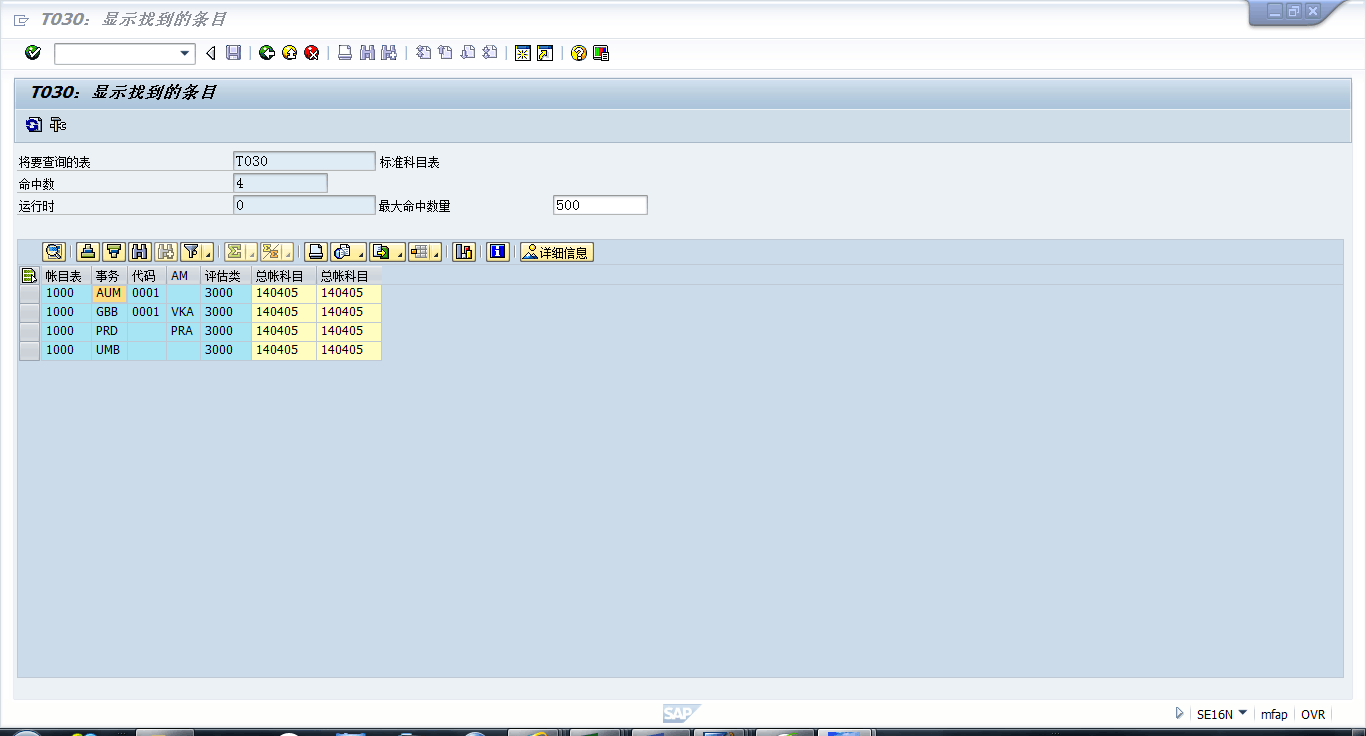The width and height of the screenshot is (1366, 736).
Task: Click the green Back arrow icon
Action: tap(267, 53)
